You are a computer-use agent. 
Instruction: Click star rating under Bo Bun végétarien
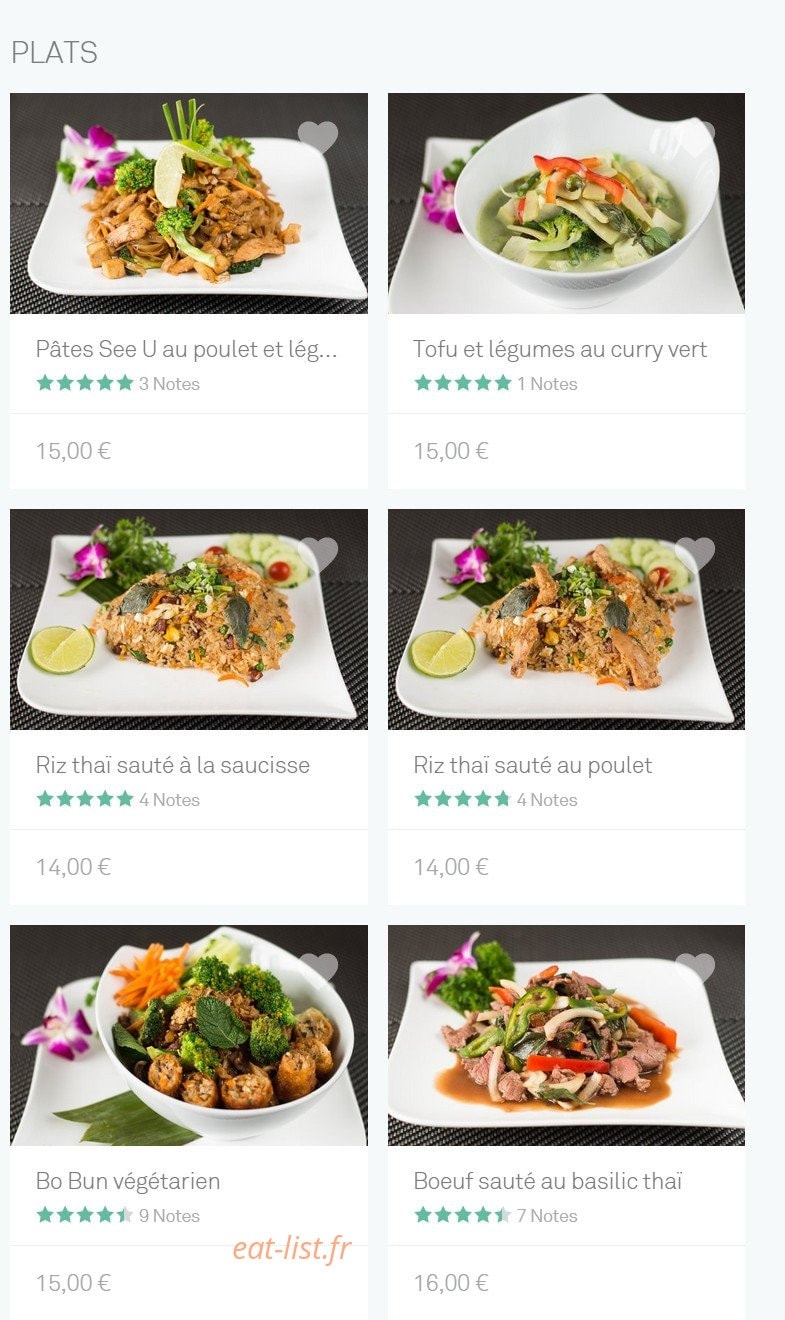coord(85,1215)
